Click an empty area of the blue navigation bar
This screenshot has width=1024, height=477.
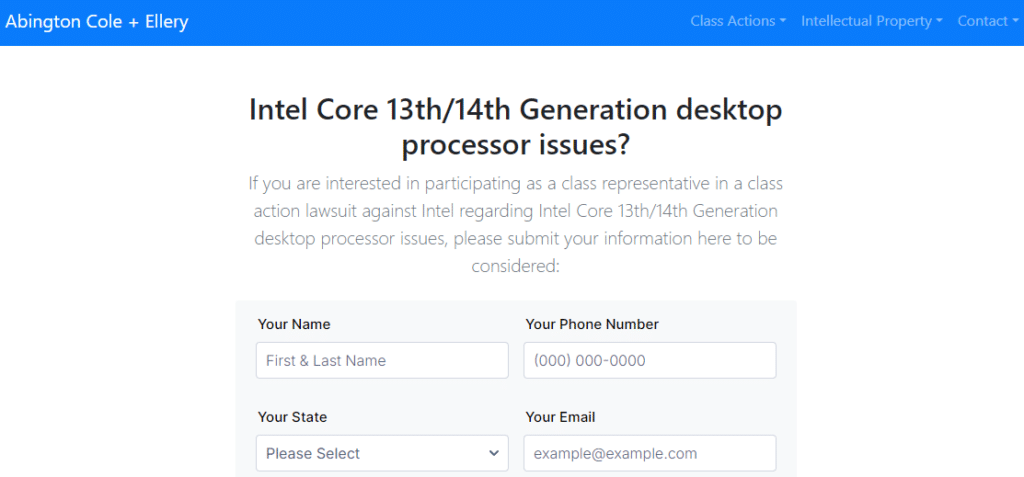(438, 22)
